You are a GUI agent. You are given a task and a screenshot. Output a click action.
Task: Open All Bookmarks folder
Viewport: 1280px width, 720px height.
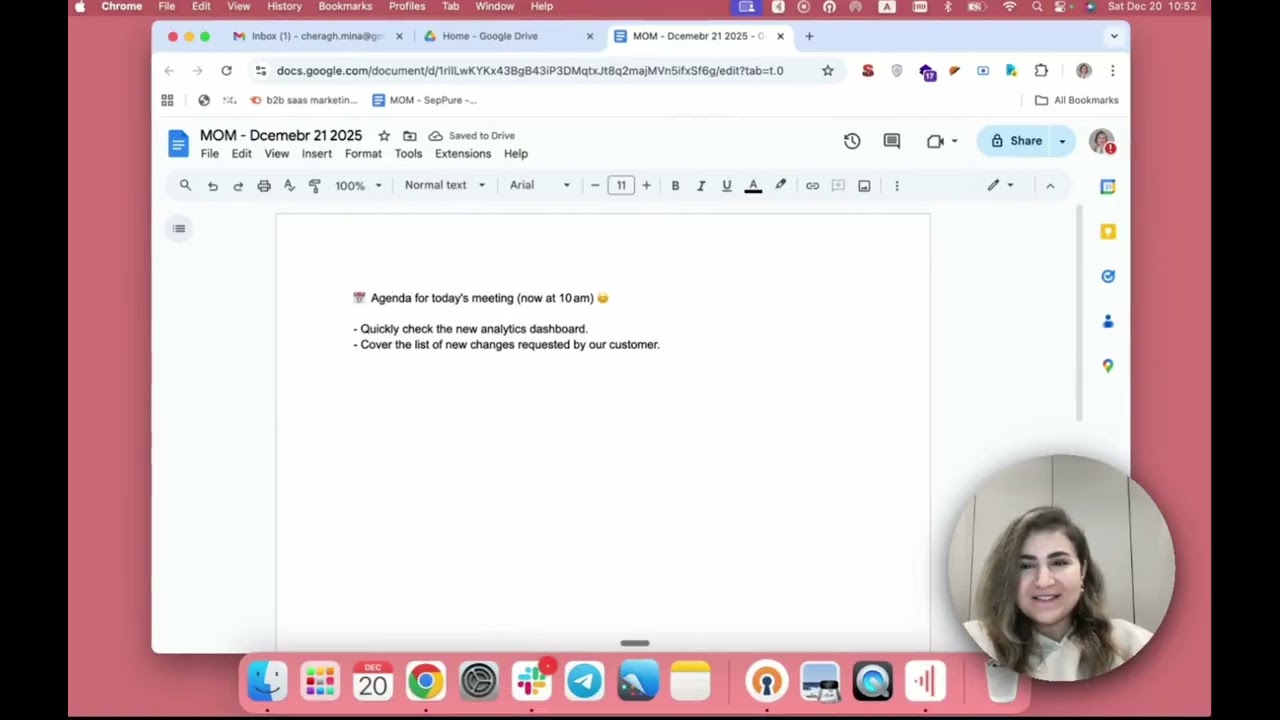[1076, 100]
